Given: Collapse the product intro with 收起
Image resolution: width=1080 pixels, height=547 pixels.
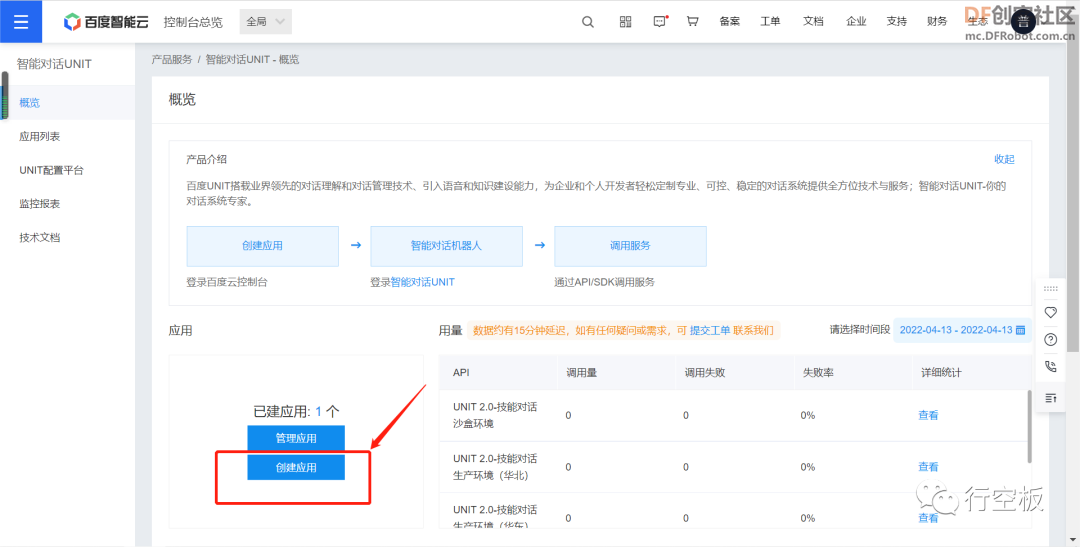Looking at the screenshot, I should (x=1004, y=159).
